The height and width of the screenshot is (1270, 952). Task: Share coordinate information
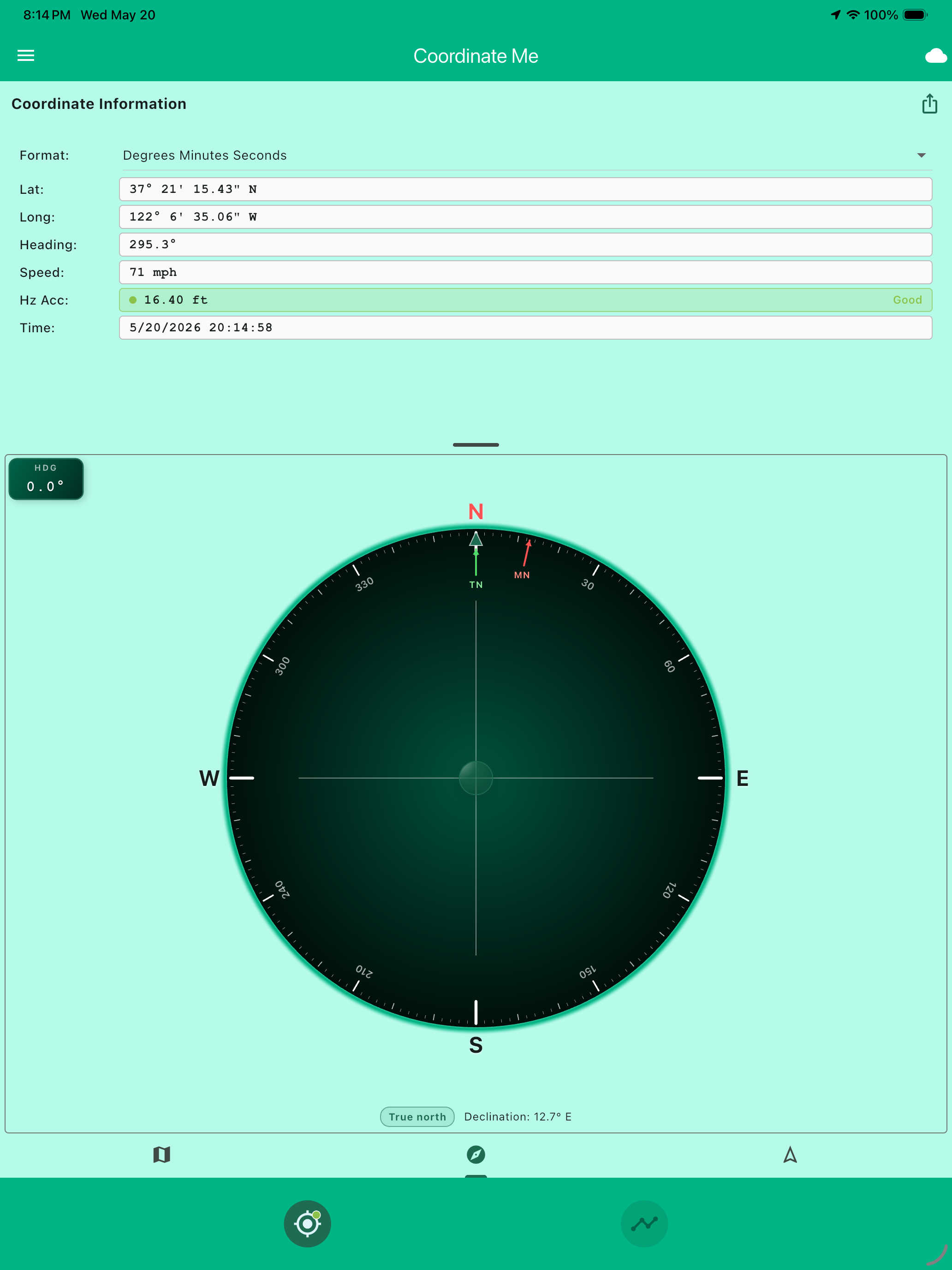(929, 104)
